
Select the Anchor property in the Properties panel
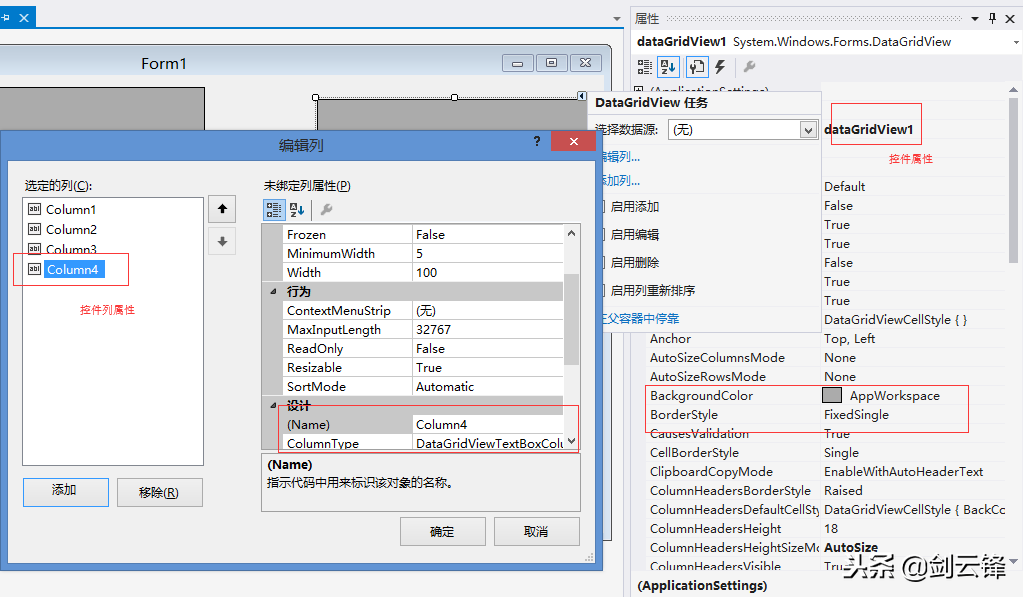(670, 339)
